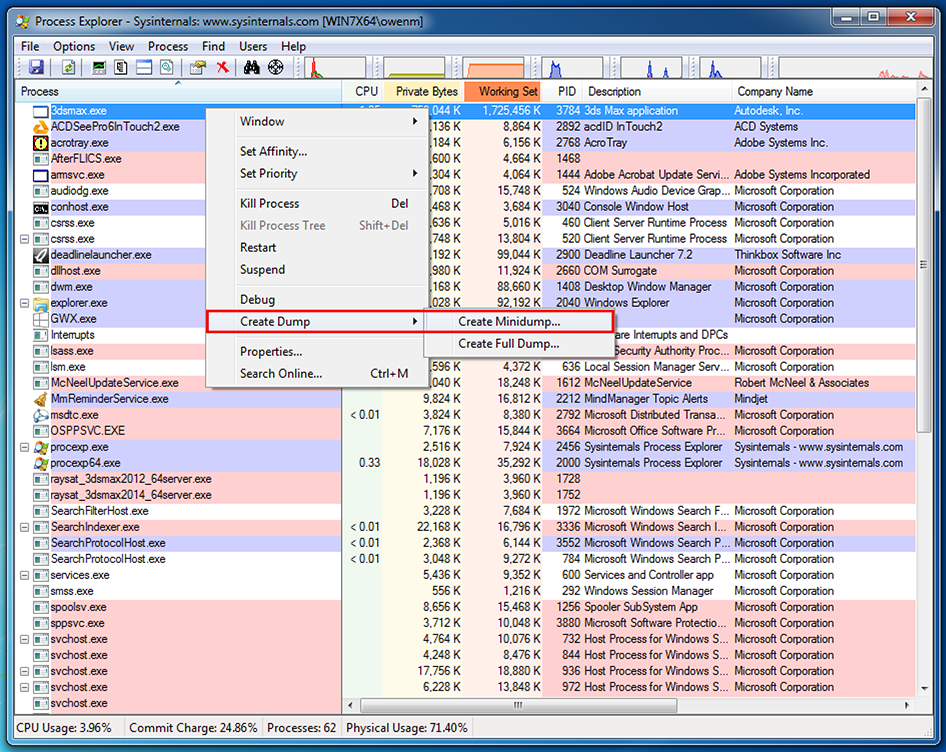Click the deadlinelauncher.exe icon
This screenshot has width=946, height=752.
point(40,255)
